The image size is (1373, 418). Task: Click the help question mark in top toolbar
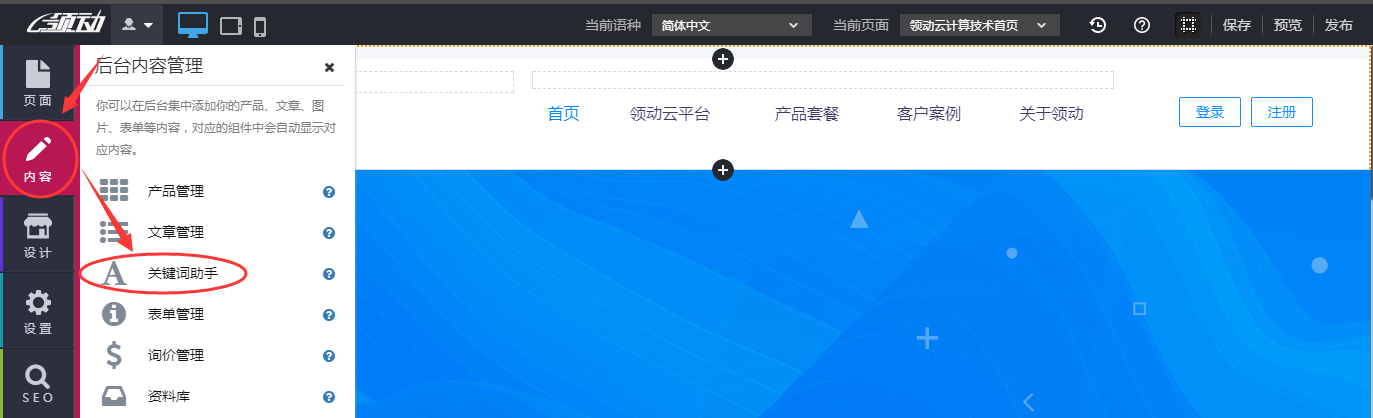(1141, 25)
